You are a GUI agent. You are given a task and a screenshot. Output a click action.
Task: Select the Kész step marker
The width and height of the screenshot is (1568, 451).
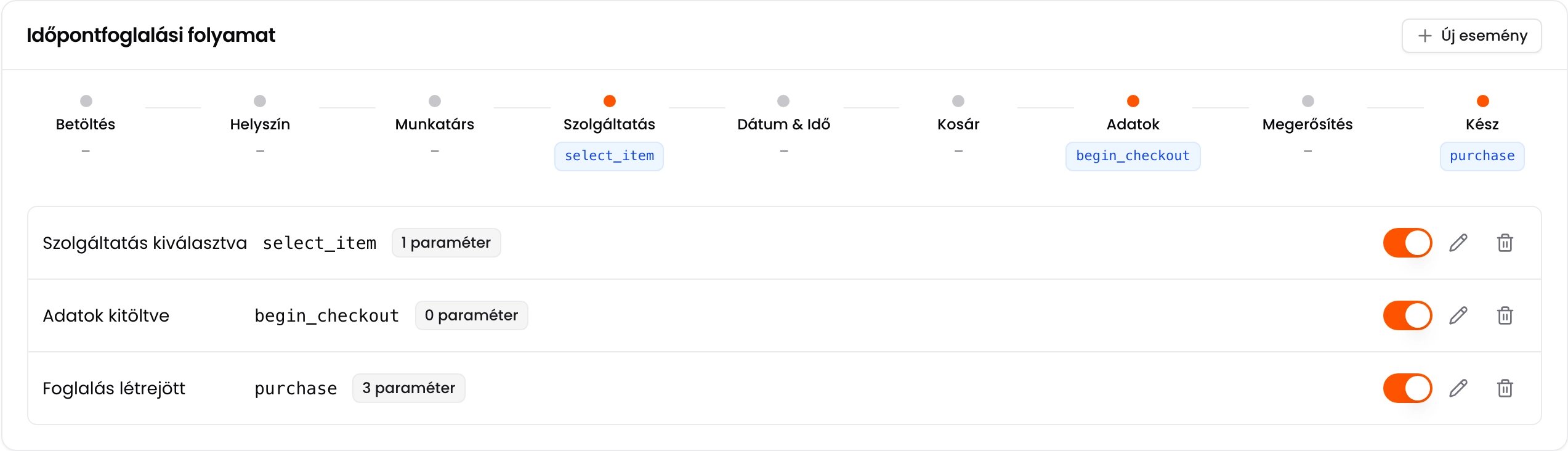(1482, 101)
